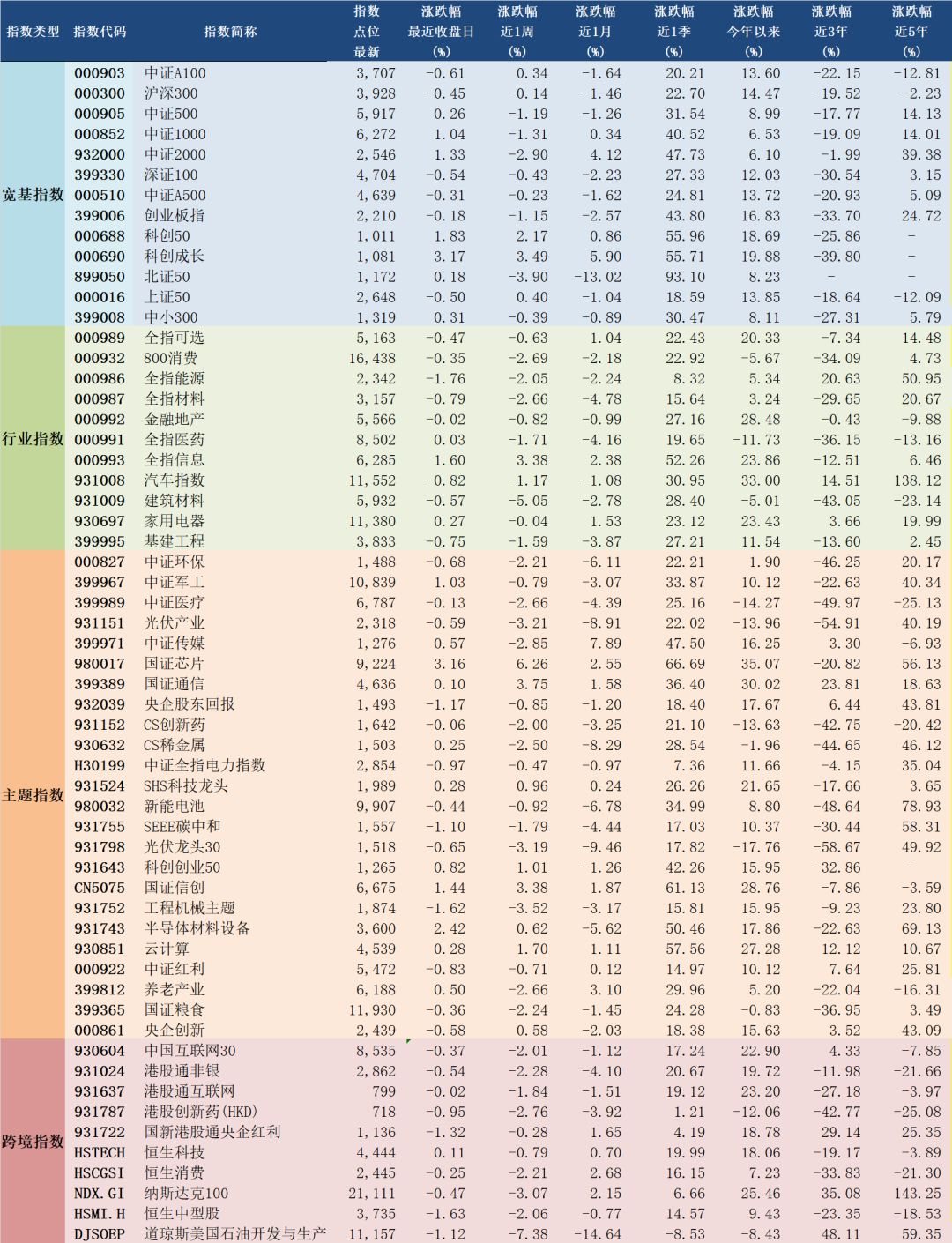The height and width of the screenshot is (1243, 952).
Task: Click the 指数简称 column header
Action: pyautogui.click(x=230, y=32)
